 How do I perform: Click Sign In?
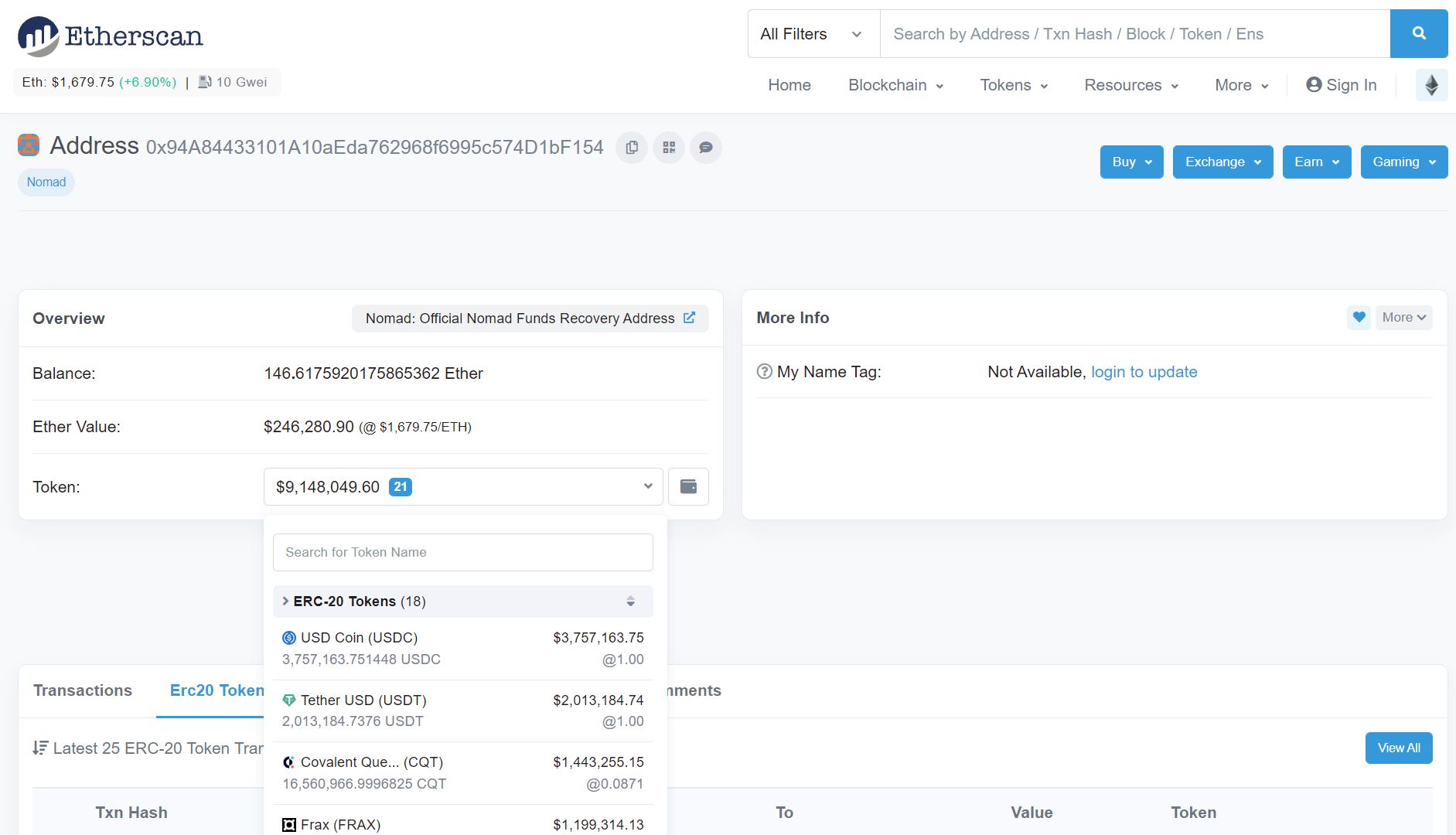pyautogui.click(x=1341, y=85)
